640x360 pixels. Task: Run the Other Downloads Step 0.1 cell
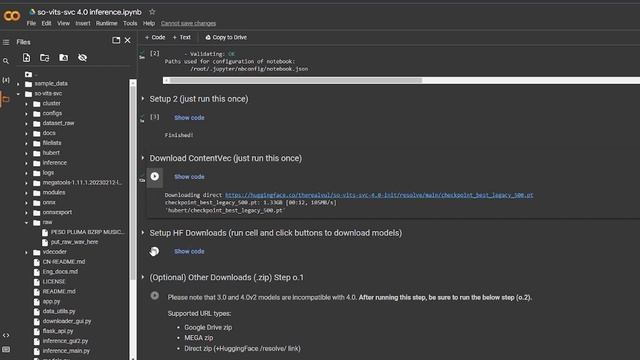155,296
